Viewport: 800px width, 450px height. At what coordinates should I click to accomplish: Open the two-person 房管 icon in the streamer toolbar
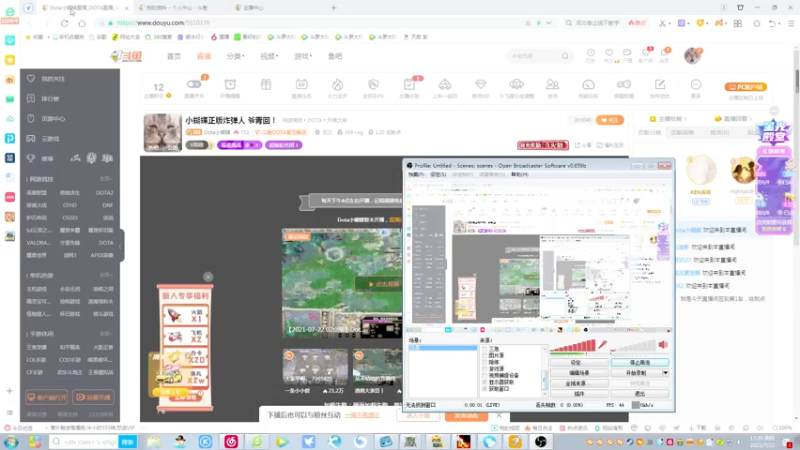tap(552, 85)
